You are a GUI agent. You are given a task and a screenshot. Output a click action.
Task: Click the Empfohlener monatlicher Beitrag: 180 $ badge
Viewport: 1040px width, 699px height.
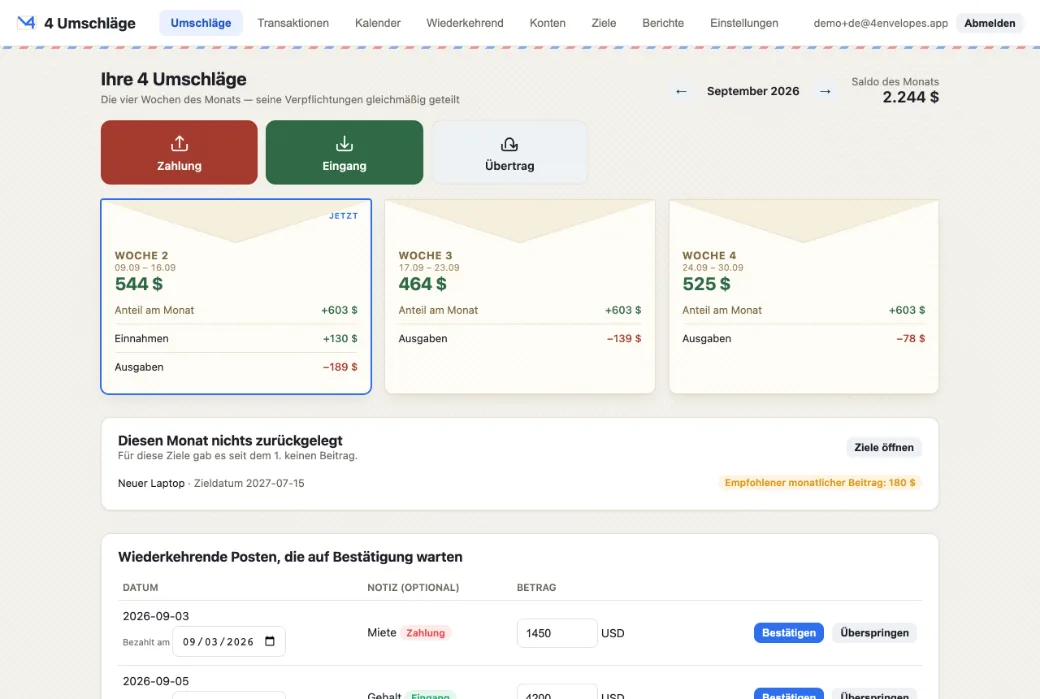(820, 483)
